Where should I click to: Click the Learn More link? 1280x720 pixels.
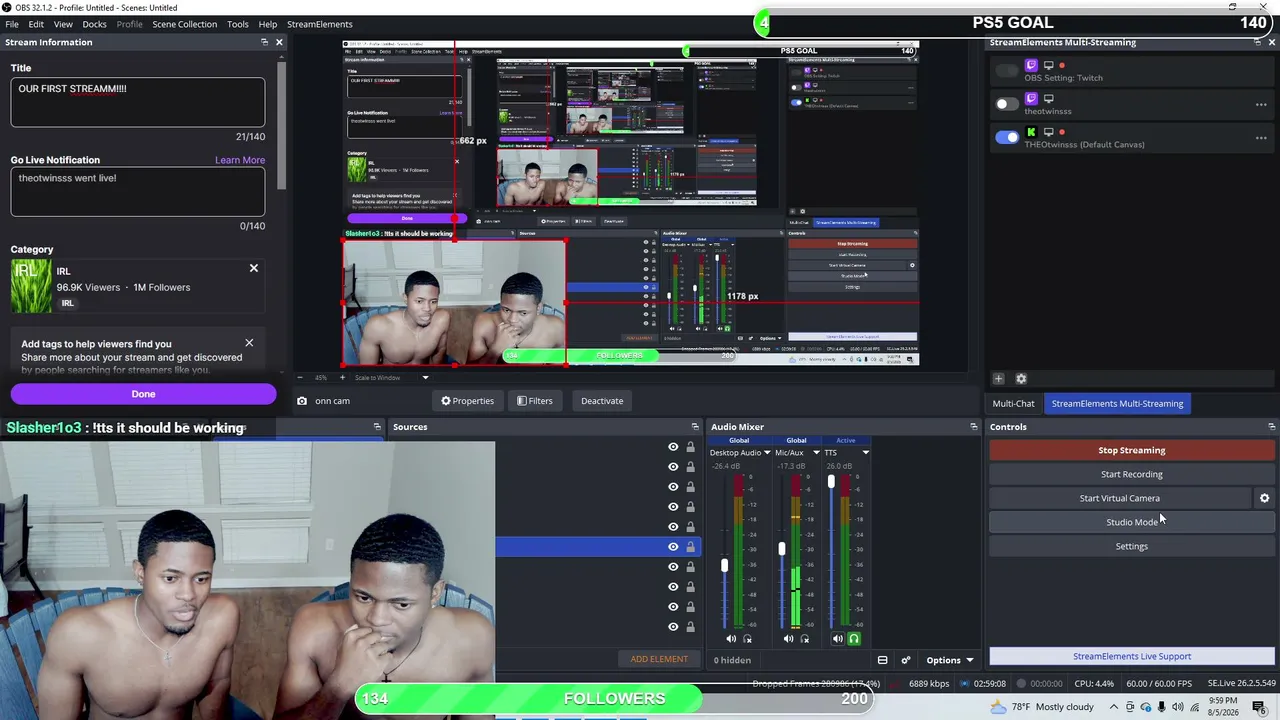240,160
